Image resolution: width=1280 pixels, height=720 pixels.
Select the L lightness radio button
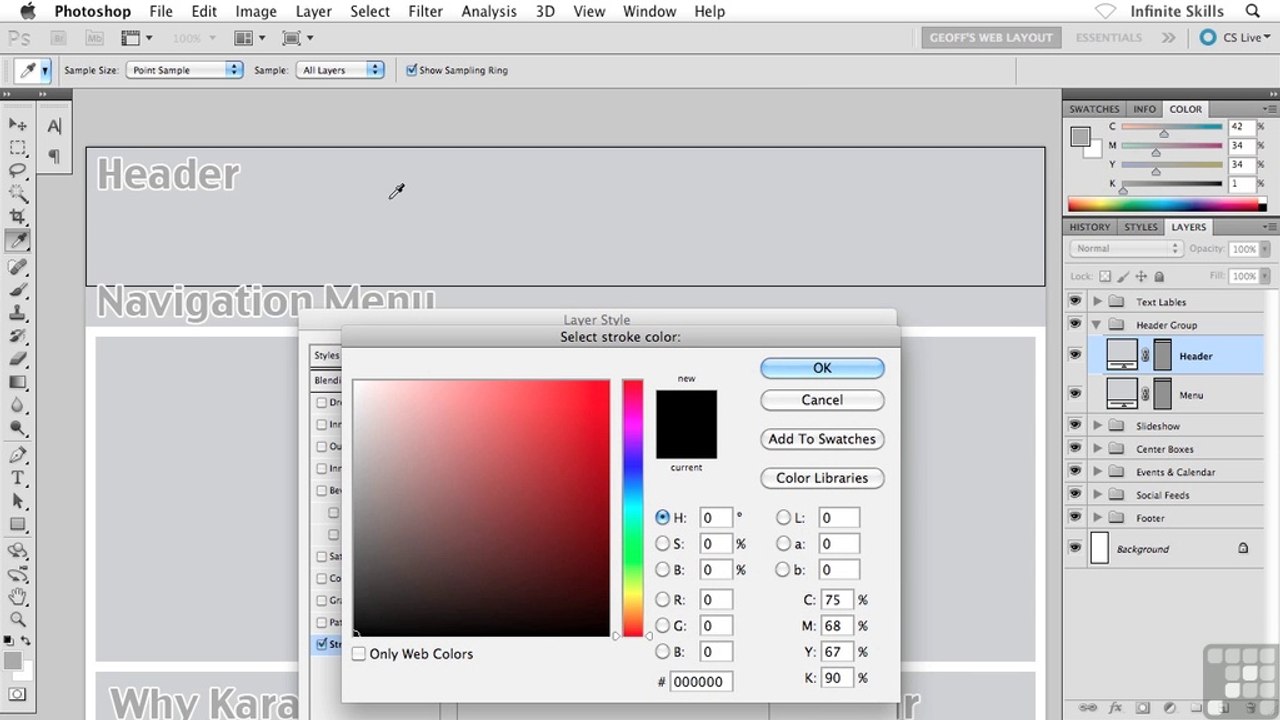click(783, 518)
